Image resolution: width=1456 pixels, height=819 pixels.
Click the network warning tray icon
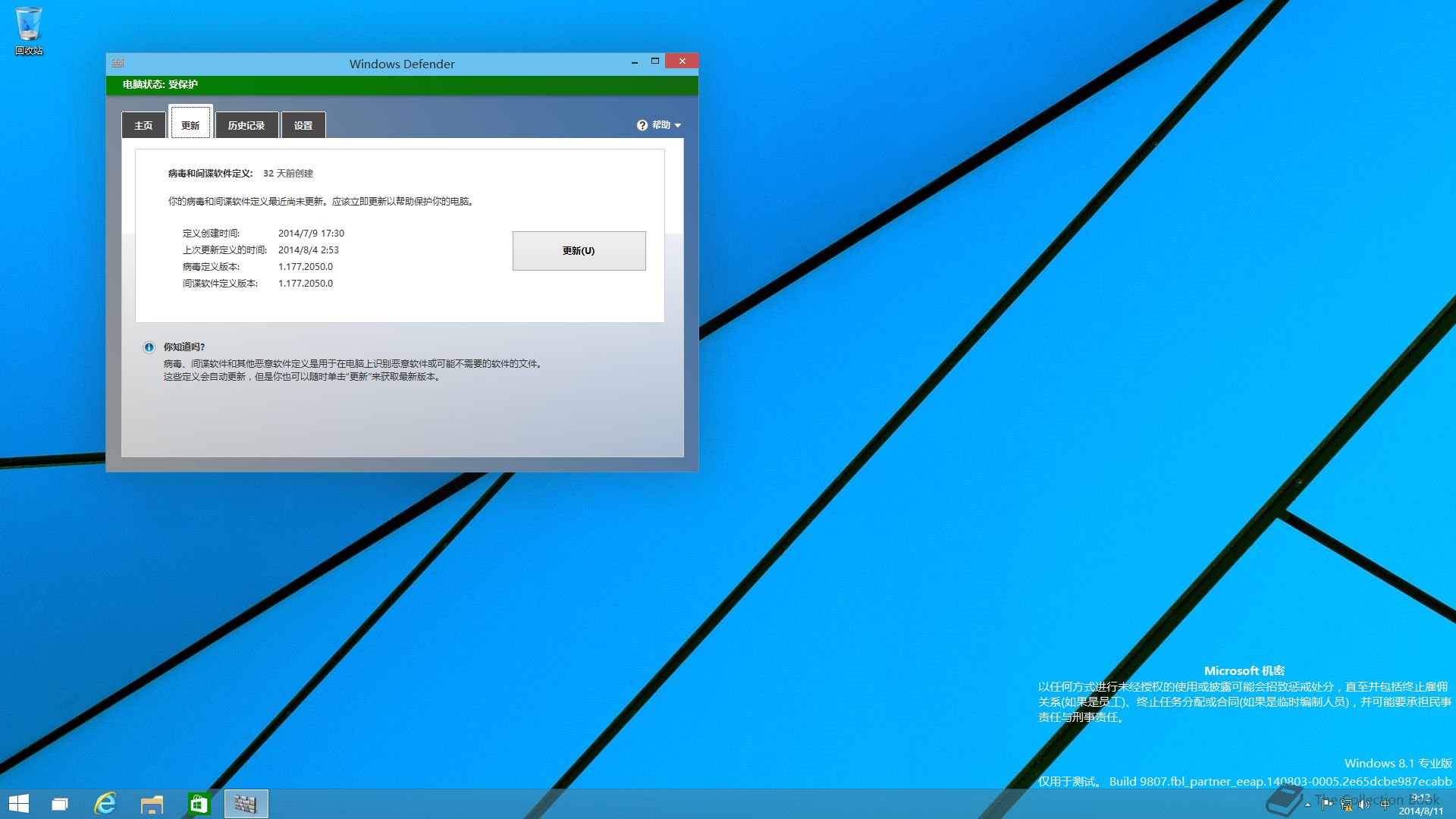tap(1346, 805)
